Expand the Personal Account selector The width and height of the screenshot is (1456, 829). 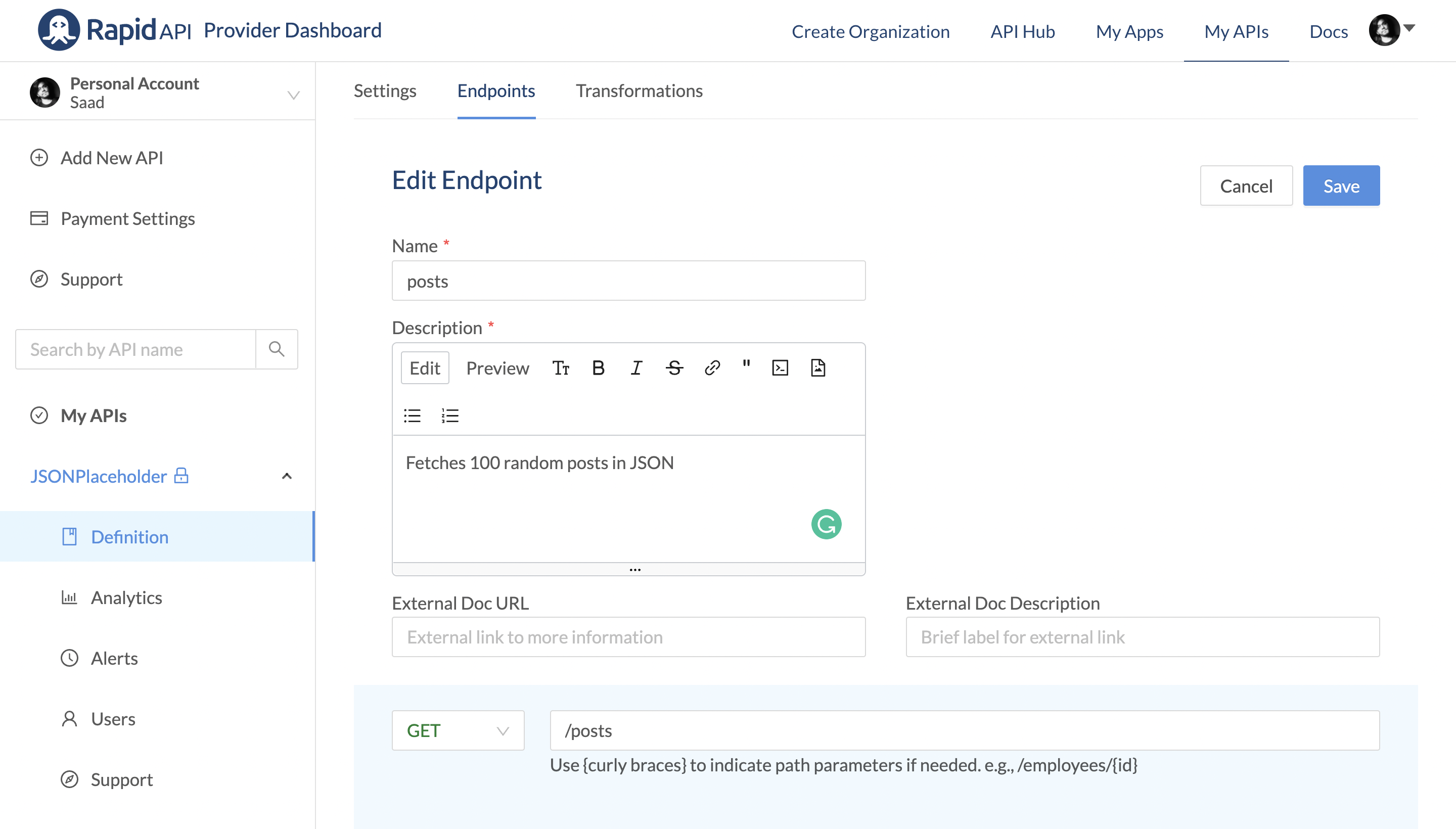click(293, 95)
